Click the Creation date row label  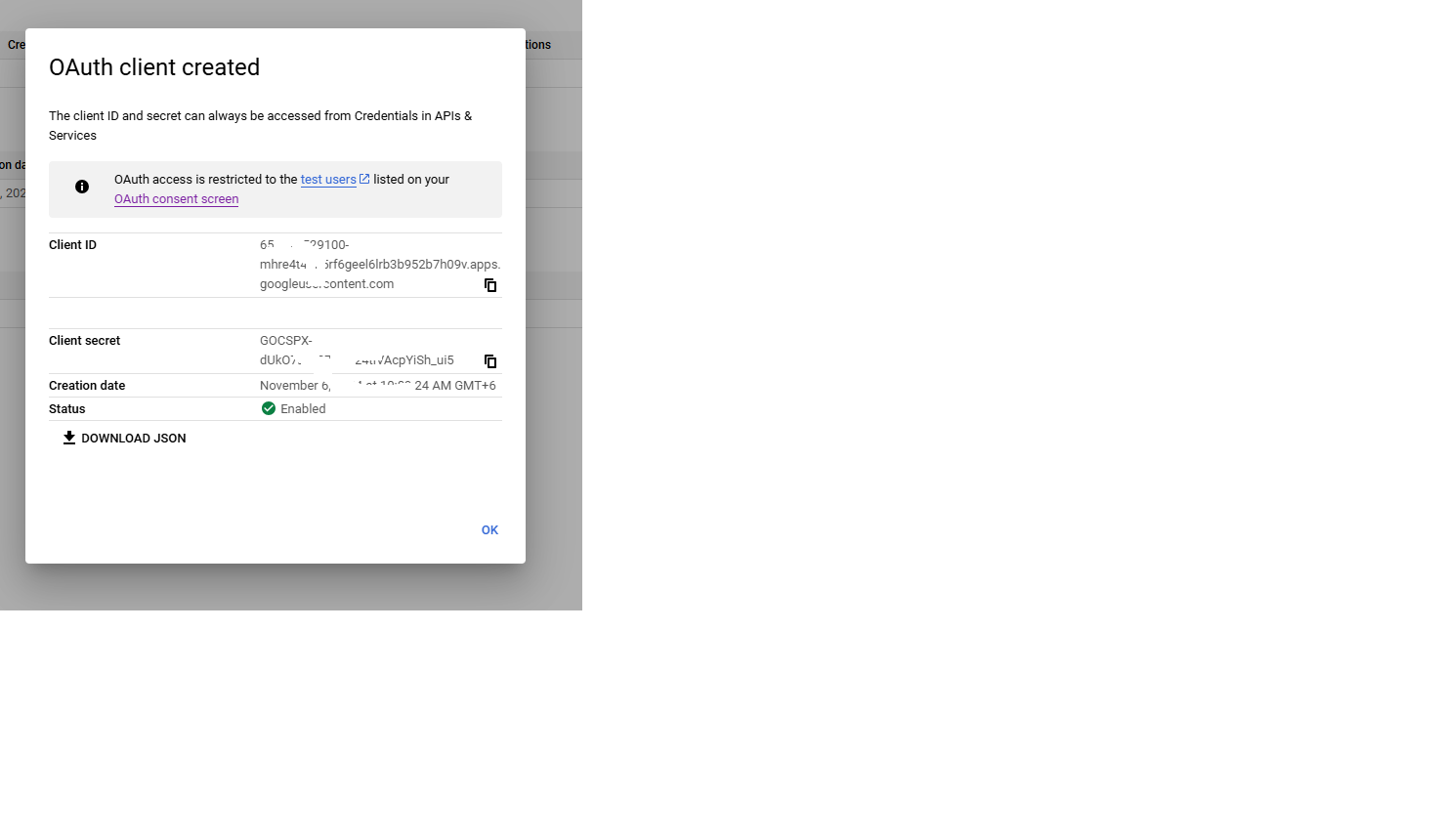pyautogui.click(x=87, y=386)
